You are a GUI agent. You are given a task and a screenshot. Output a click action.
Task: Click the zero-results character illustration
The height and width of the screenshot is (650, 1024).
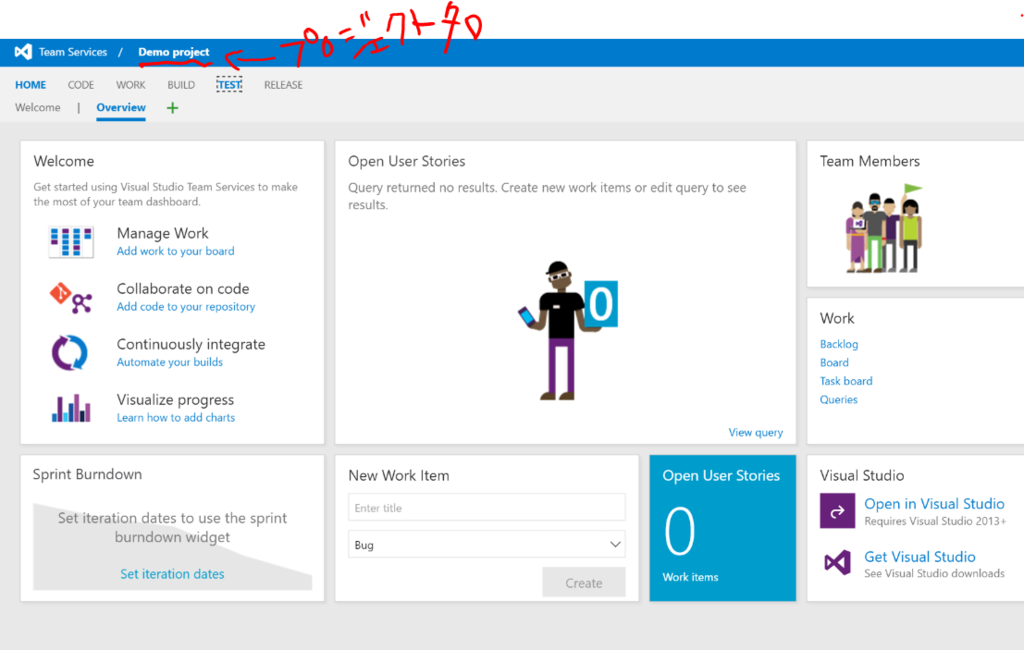pyautogui.click(x=568, y=330)
